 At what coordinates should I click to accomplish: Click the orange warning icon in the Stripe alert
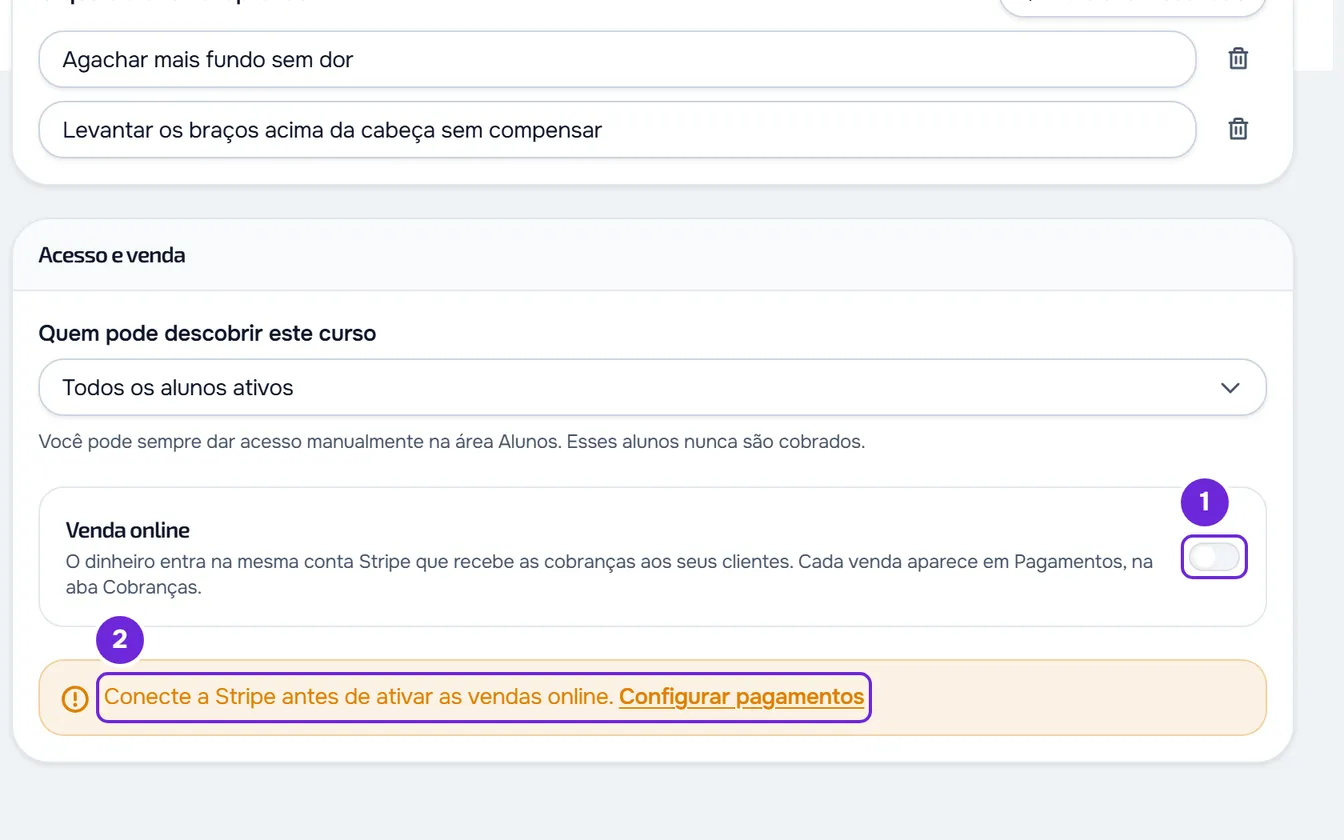[x=75, y=698]
